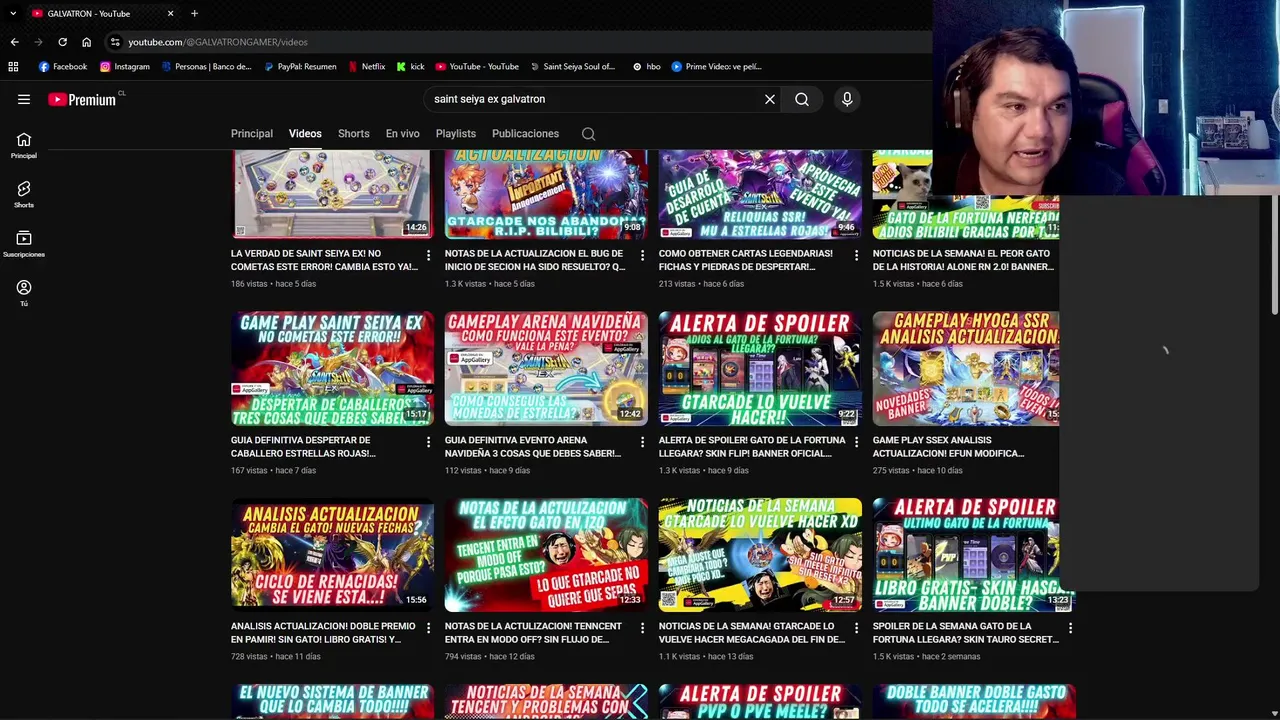Open options for SPOILER DE LA SEMANA GATO video
Image resolution: width=1280 pixels, height=720 pixels.
pyautogui.click(x=1070, y=628)
